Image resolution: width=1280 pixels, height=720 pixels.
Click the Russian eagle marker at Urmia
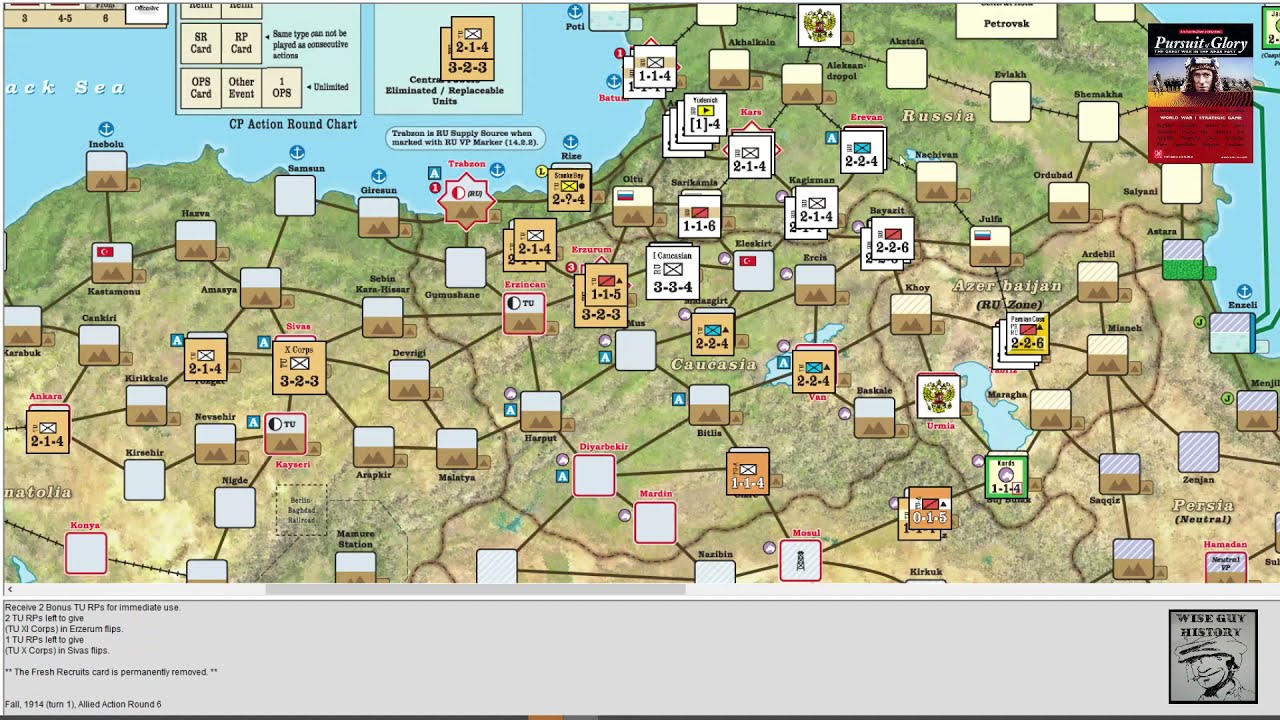pyautogui.click(x=938, y=395)
